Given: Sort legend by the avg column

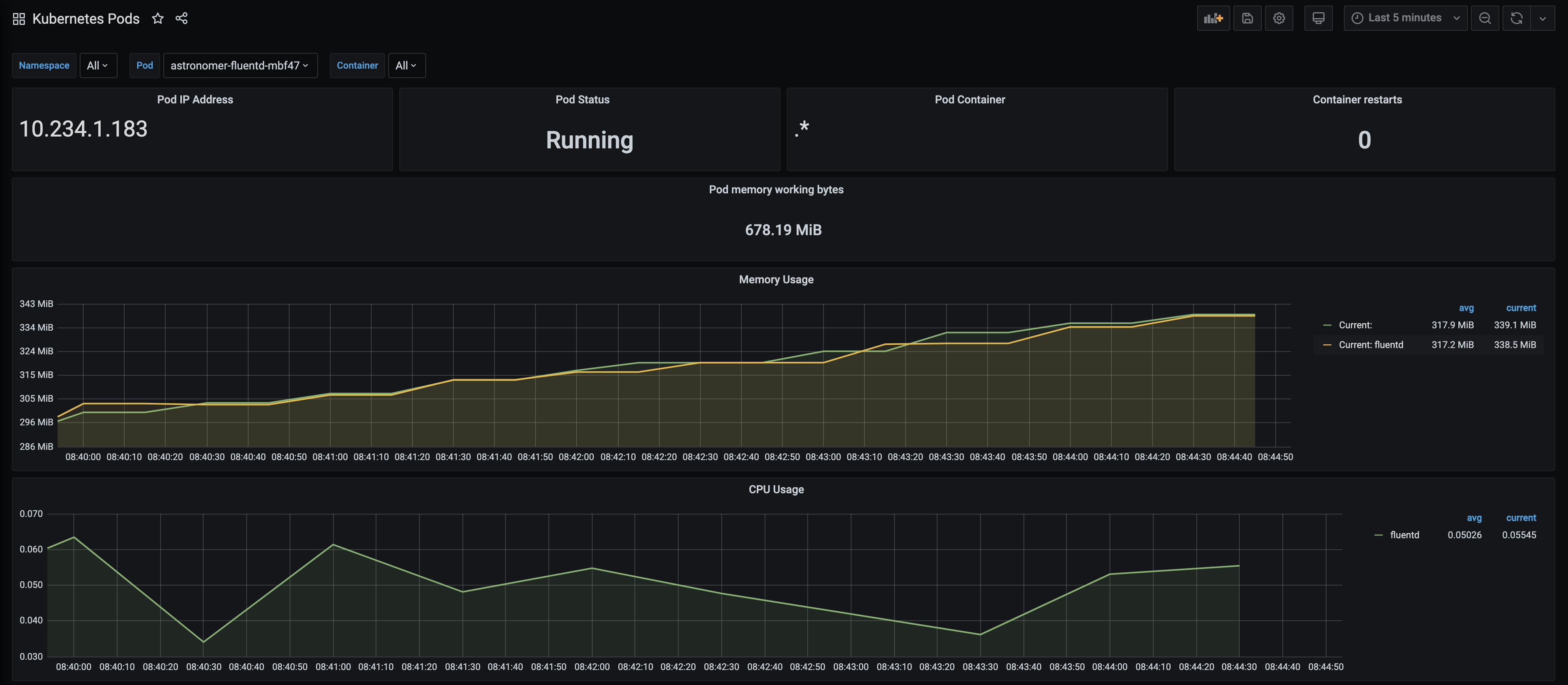Looking at the screenshot, I should [1467, 308].
